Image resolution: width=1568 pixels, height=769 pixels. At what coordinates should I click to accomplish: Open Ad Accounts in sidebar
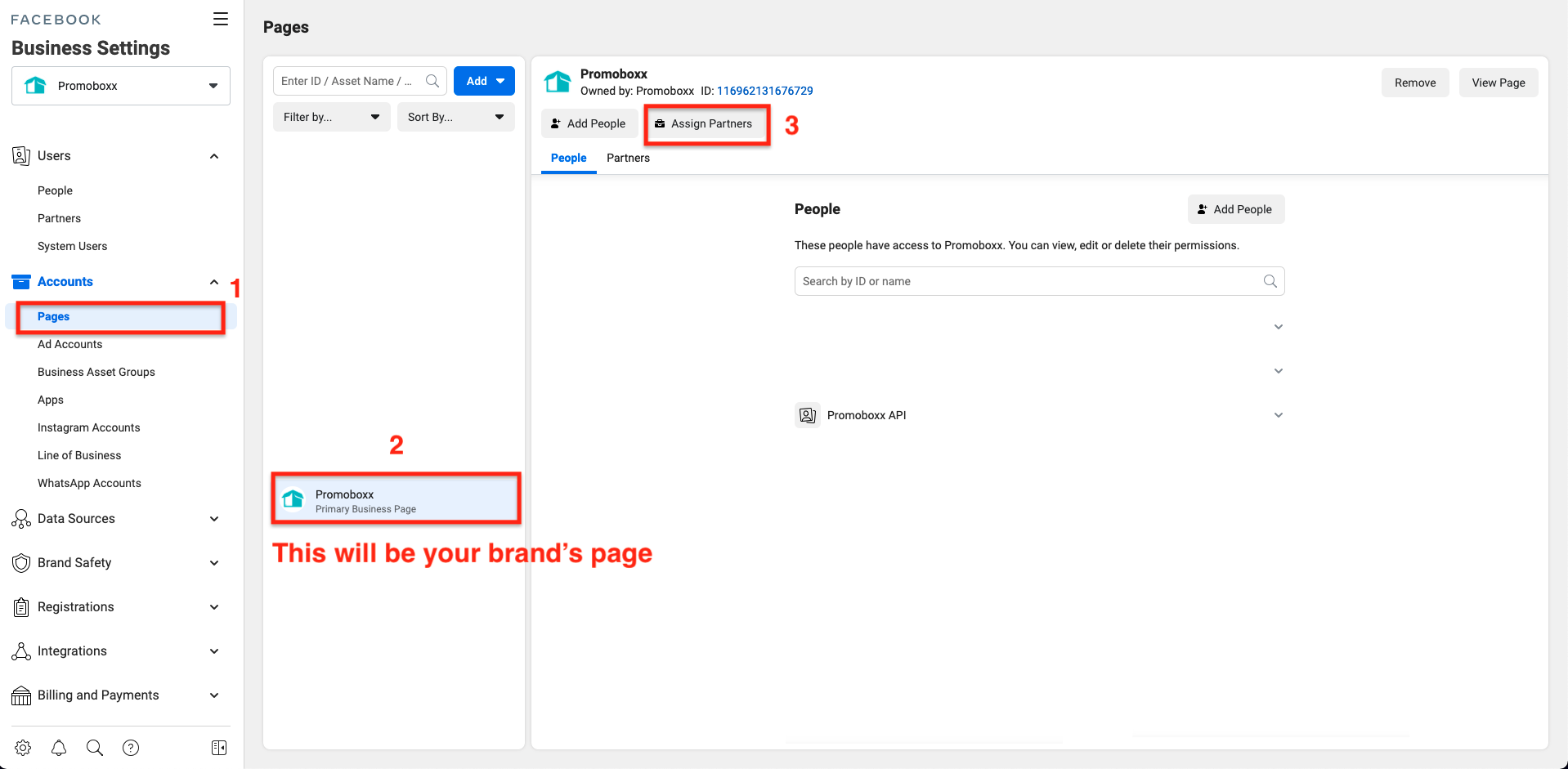(69, 344)
